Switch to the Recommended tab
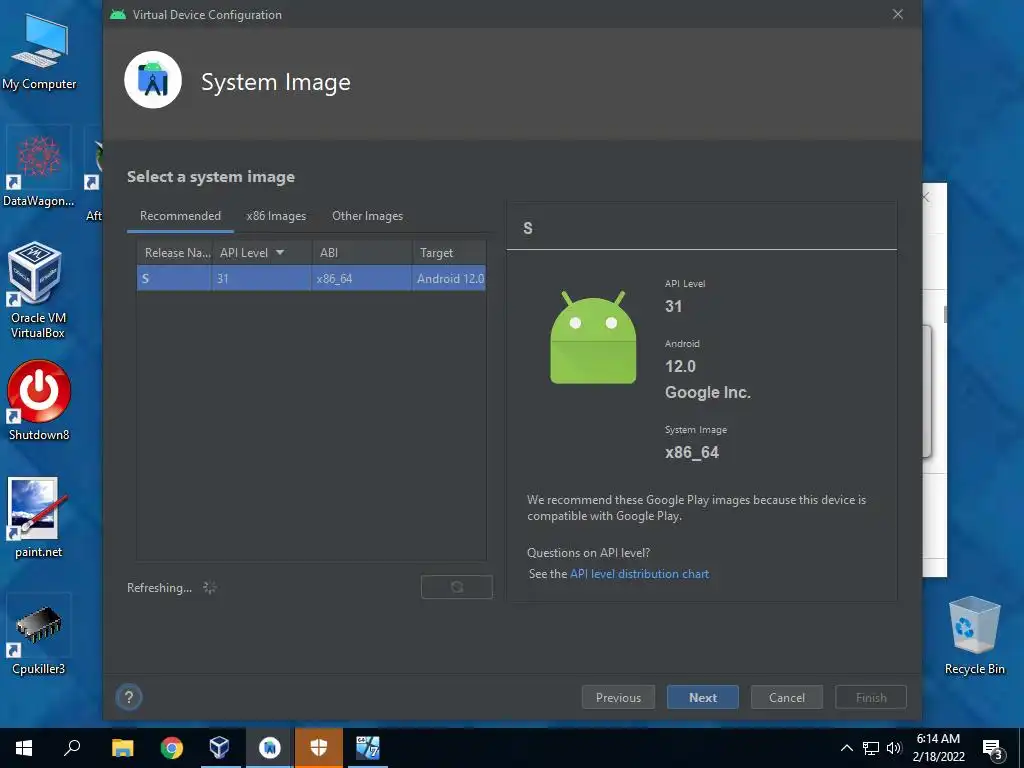This screenshot has width=1024, height=768. click(180, 216)
